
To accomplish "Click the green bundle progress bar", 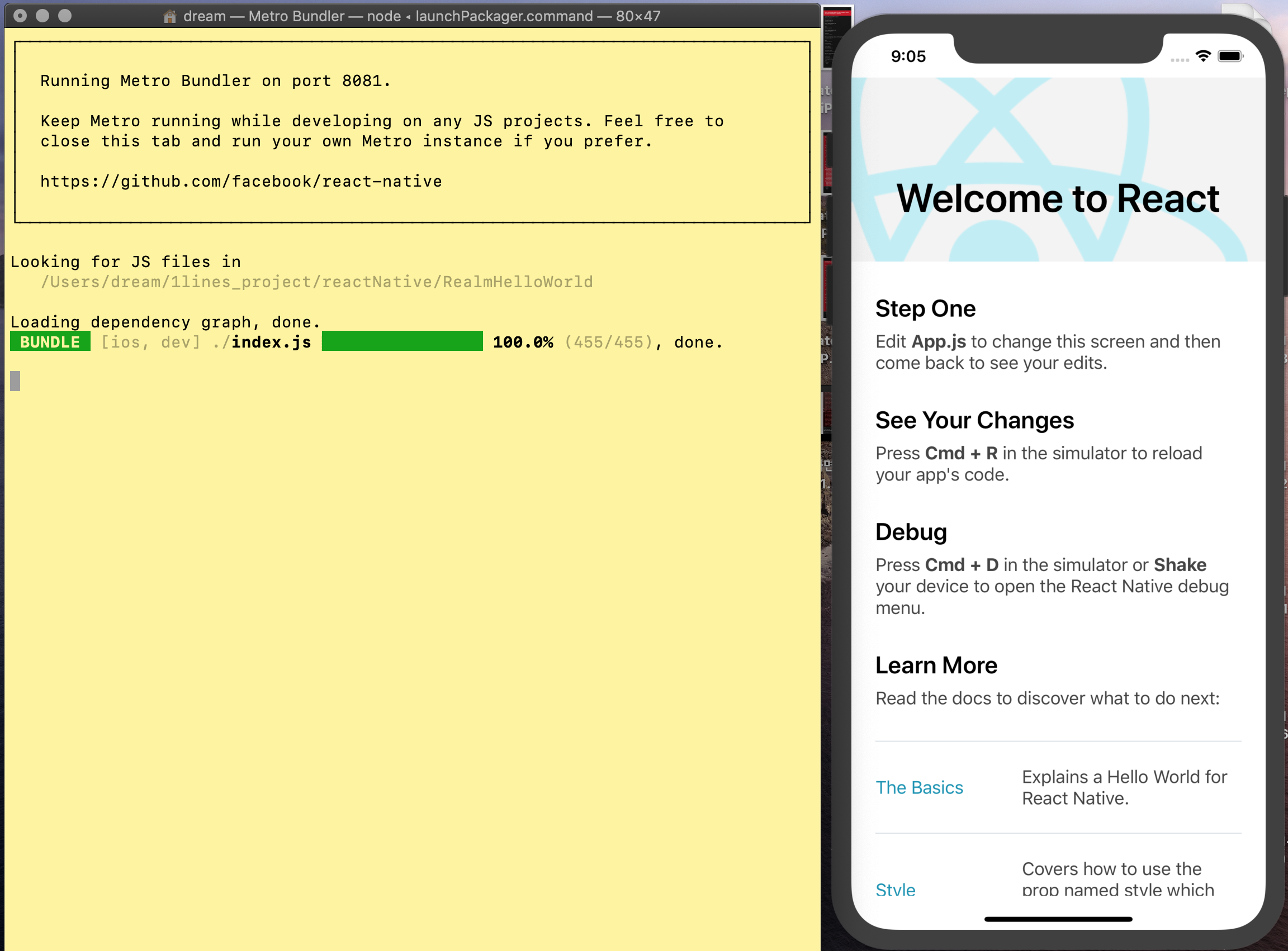I will (x=402, y=341).
